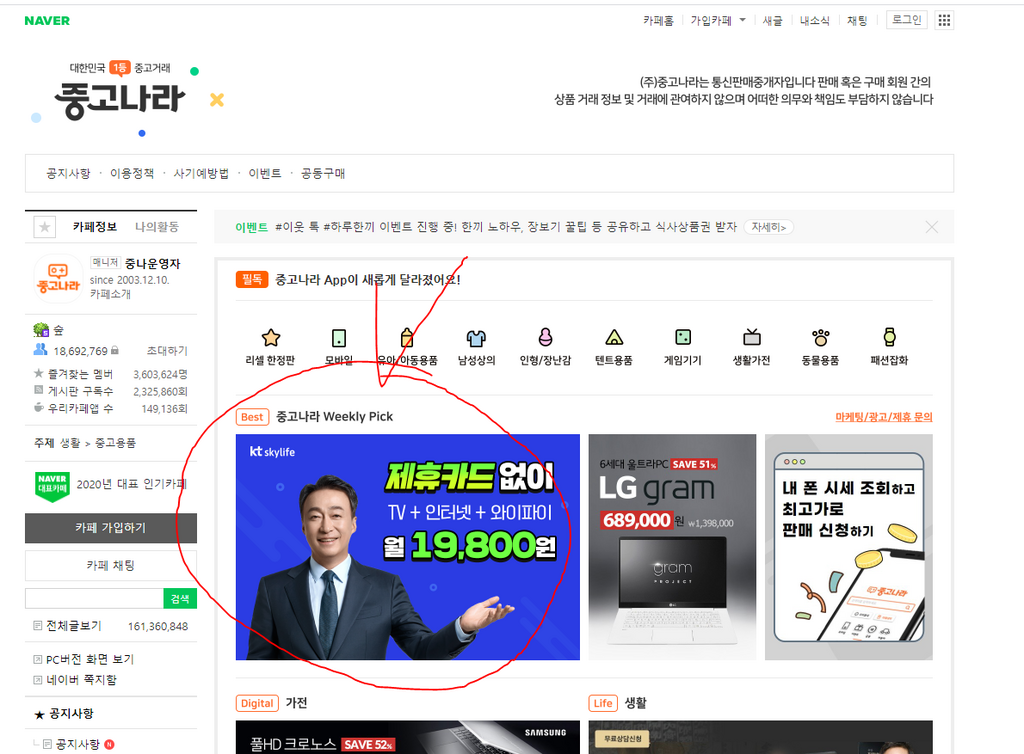Open the 리셀 한정판 star category icon
Screen dimensions: 1024x754
point(270,338)
